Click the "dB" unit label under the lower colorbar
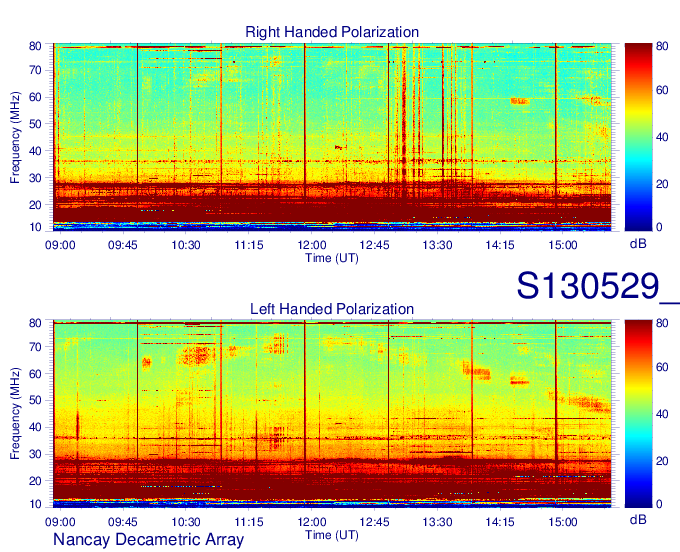Viewport: 680px width, 552px height. click(638, 520)
